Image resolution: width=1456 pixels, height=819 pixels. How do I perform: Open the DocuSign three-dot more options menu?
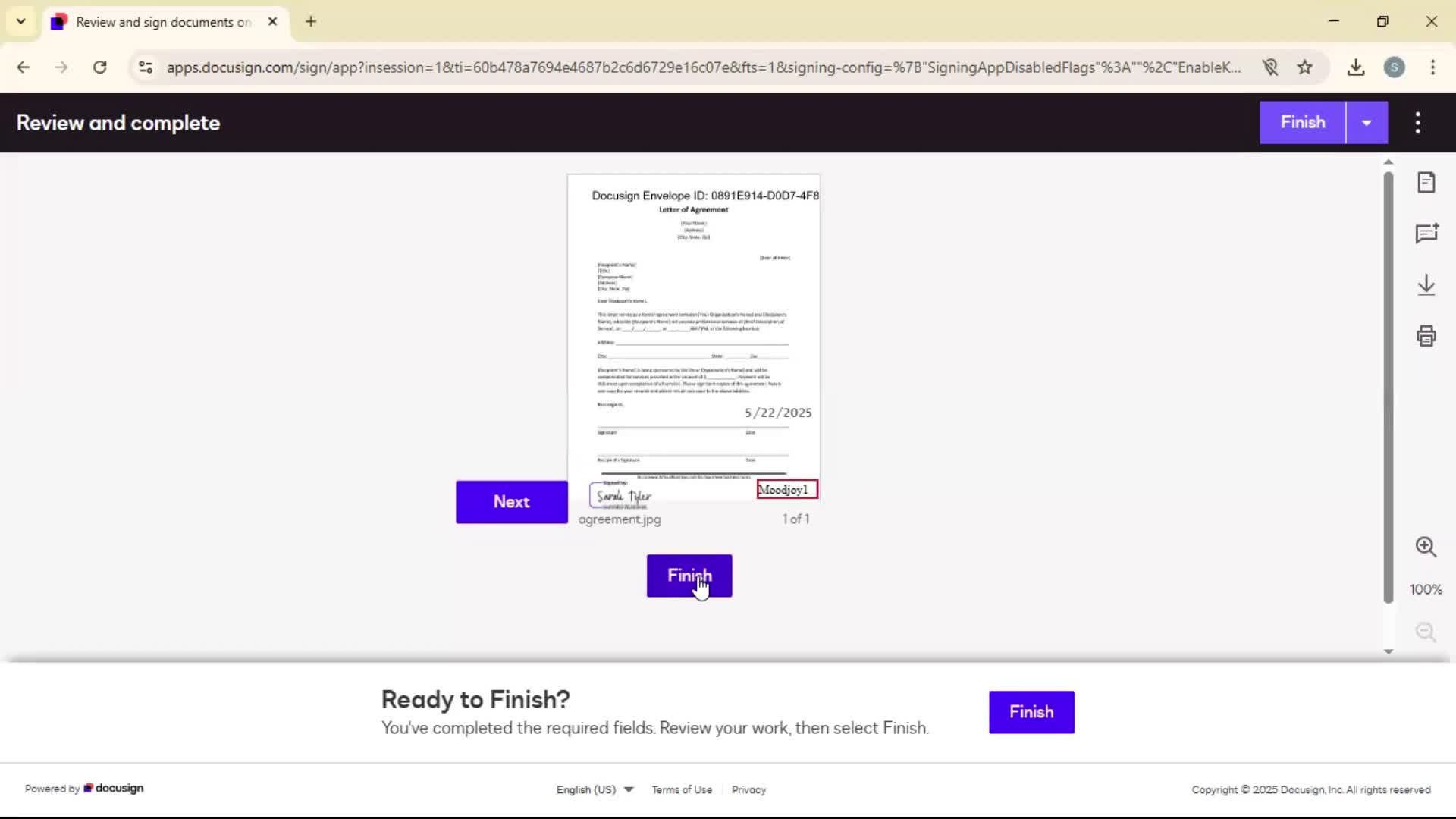1417,123
